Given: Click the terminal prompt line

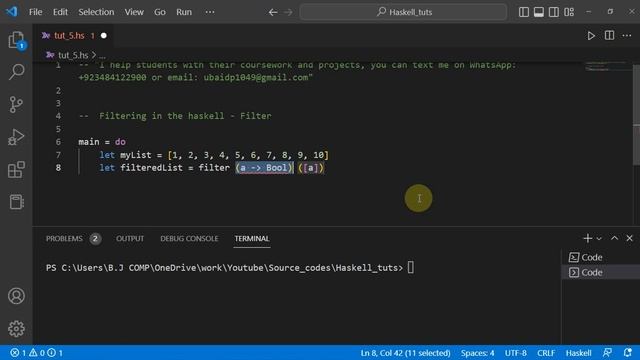Looking at the screenshot, I should click(x=230, y=268).
